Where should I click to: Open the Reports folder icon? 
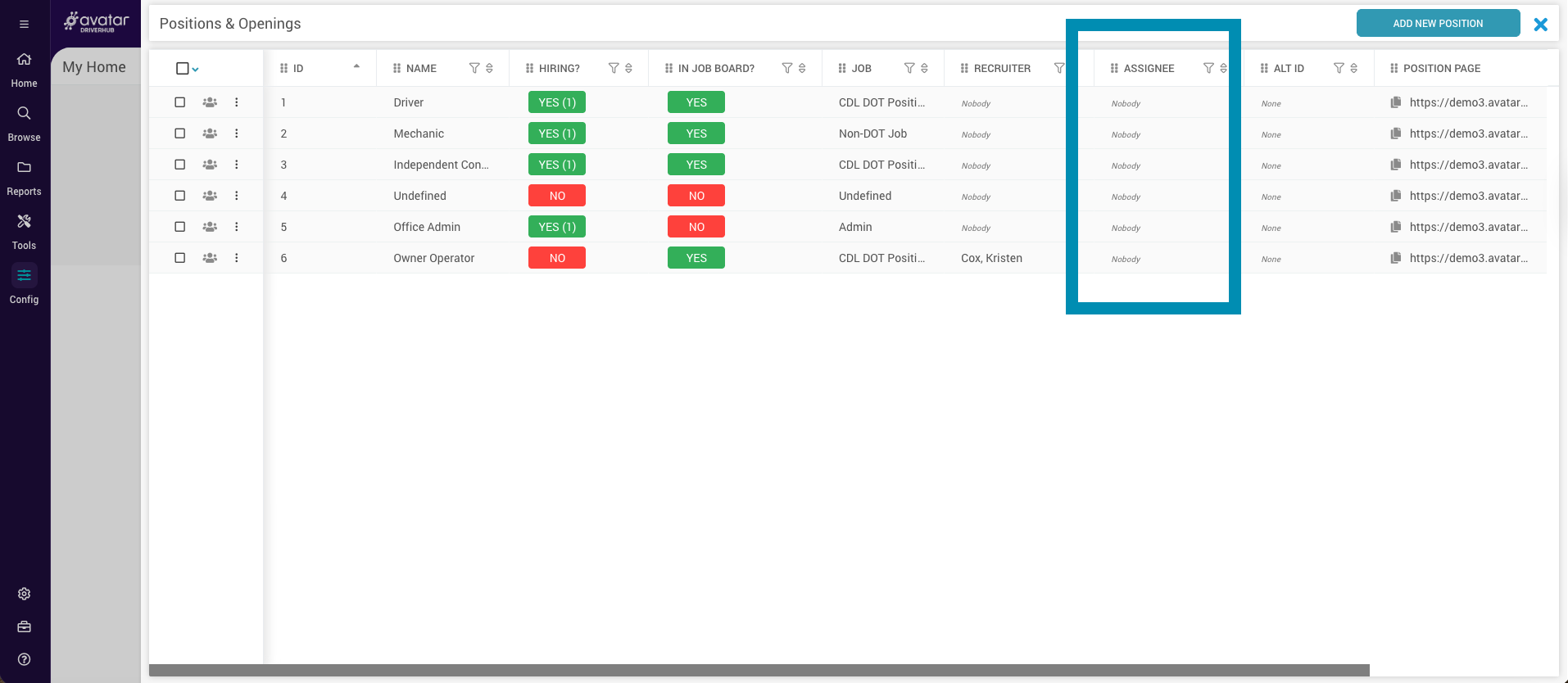tap(24, 167)
